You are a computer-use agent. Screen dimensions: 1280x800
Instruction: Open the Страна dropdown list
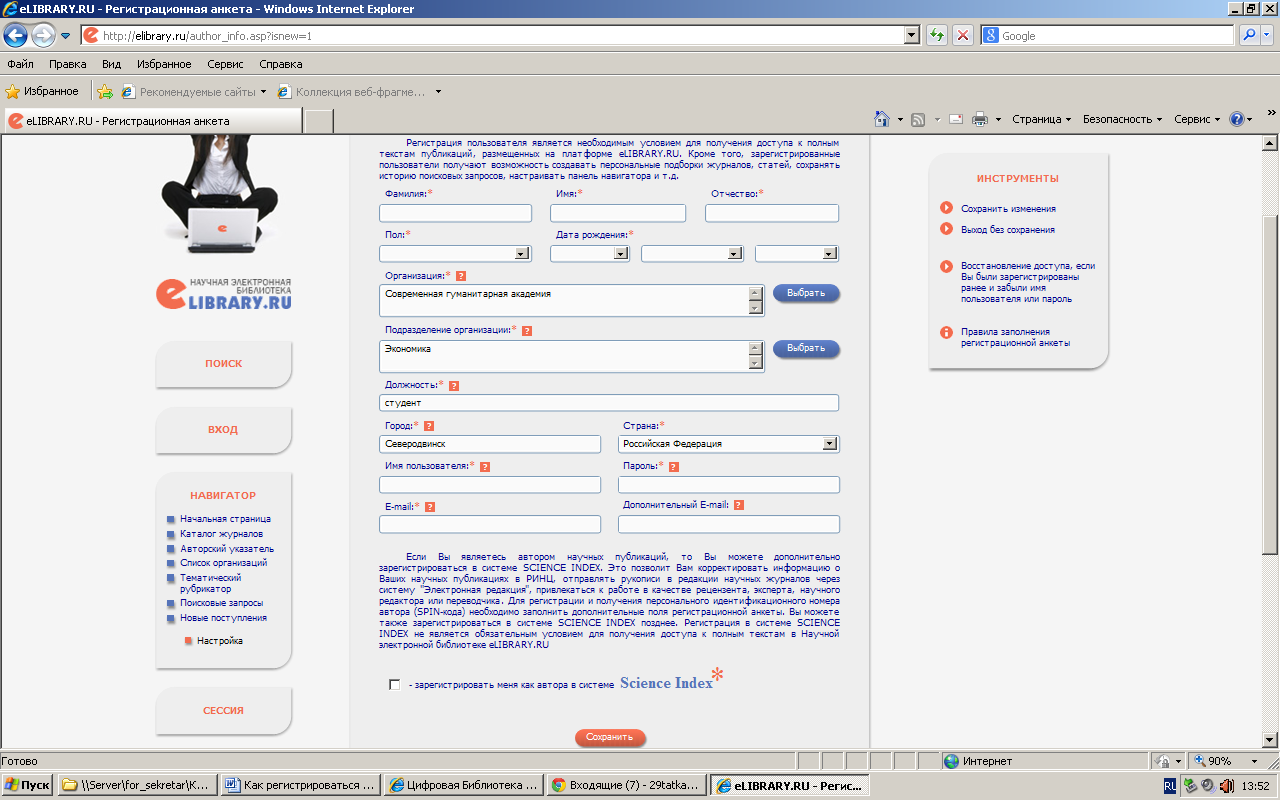click(728, 444)
